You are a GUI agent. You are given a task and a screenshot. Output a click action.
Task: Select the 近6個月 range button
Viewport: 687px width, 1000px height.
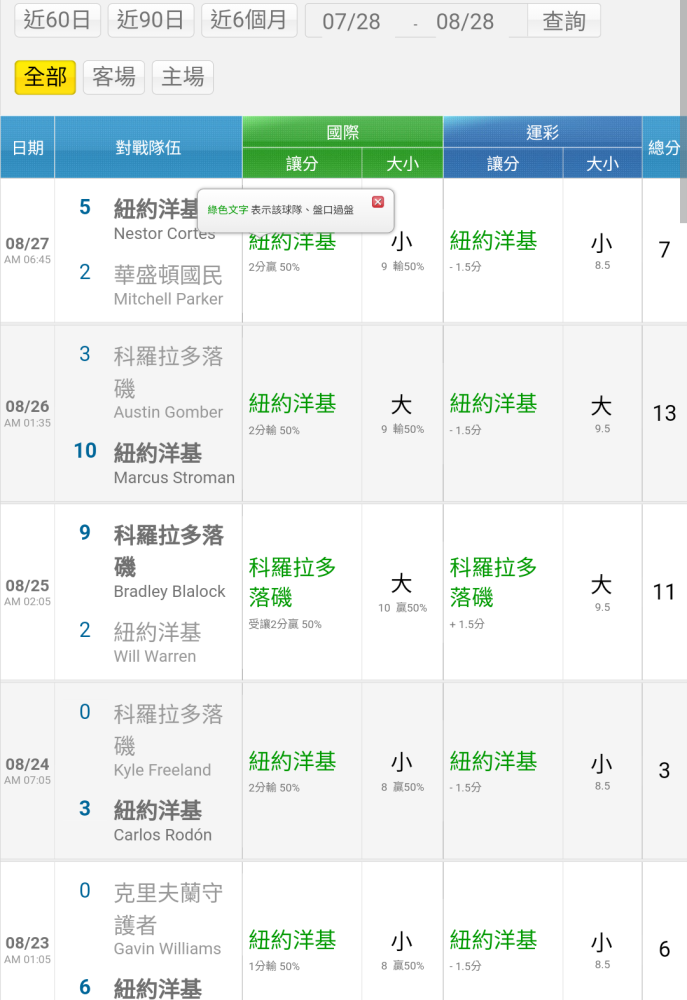(x=249, y=20)
